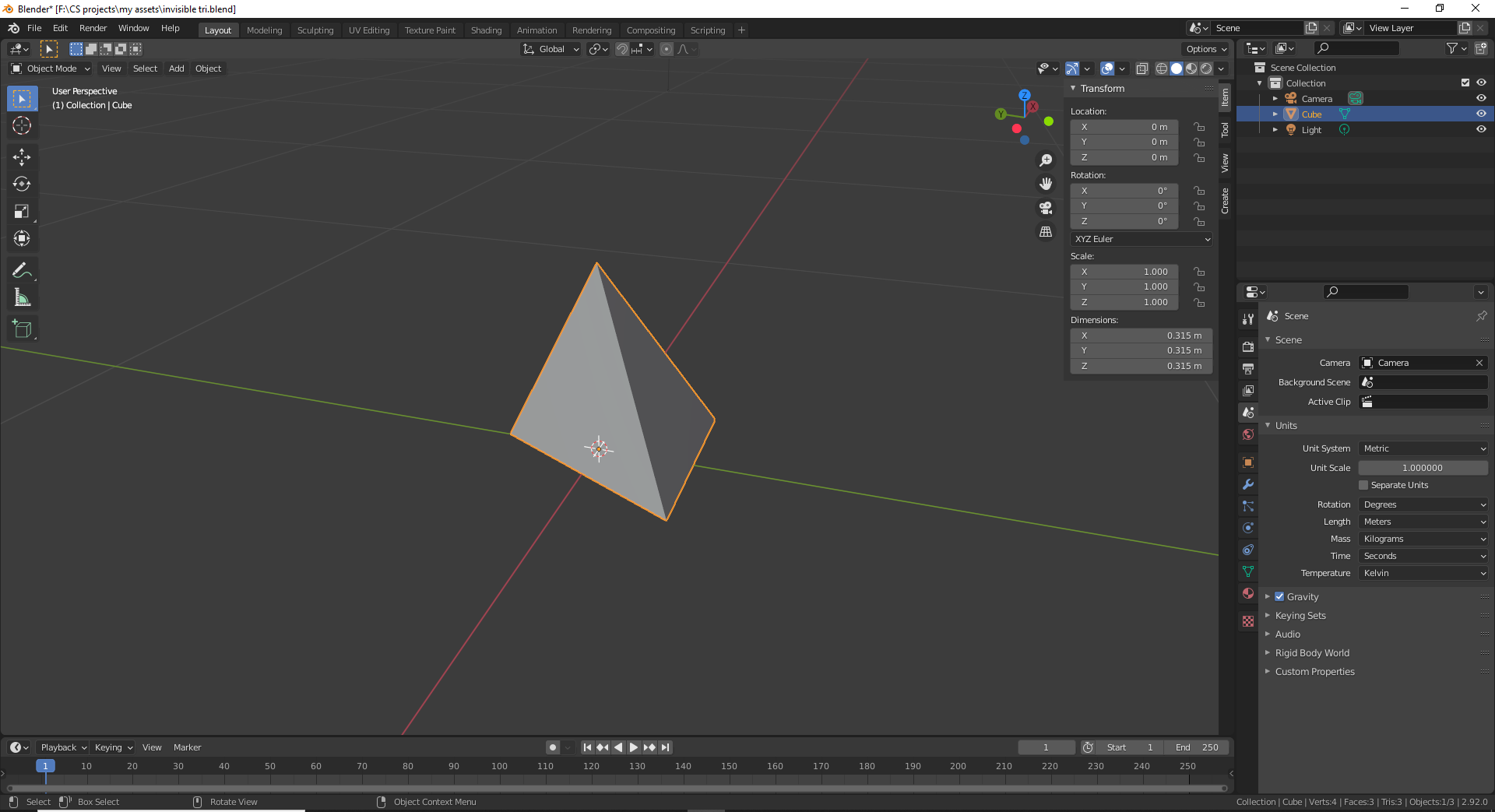Clear the Camera field with X
Screen dimensions: 1495x812
pos(1479,363)
